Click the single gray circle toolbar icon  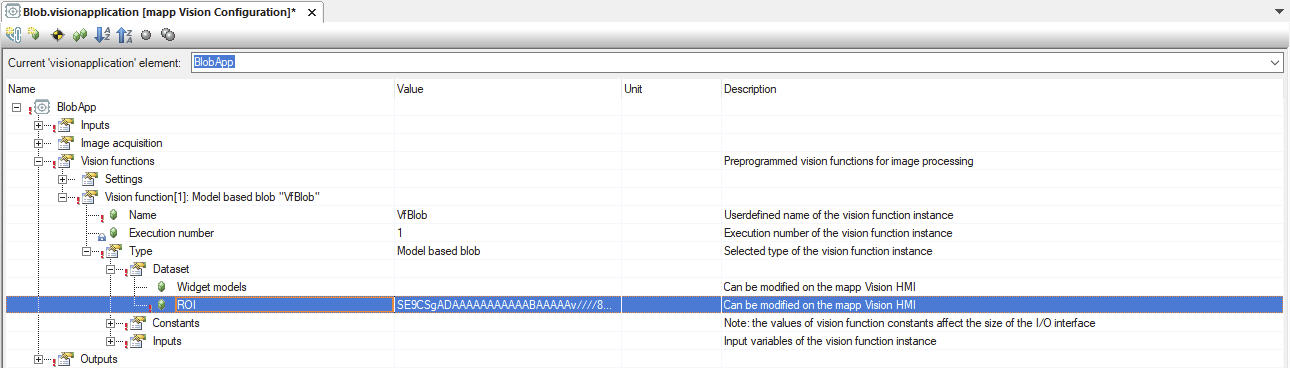(x=146, y=34)
